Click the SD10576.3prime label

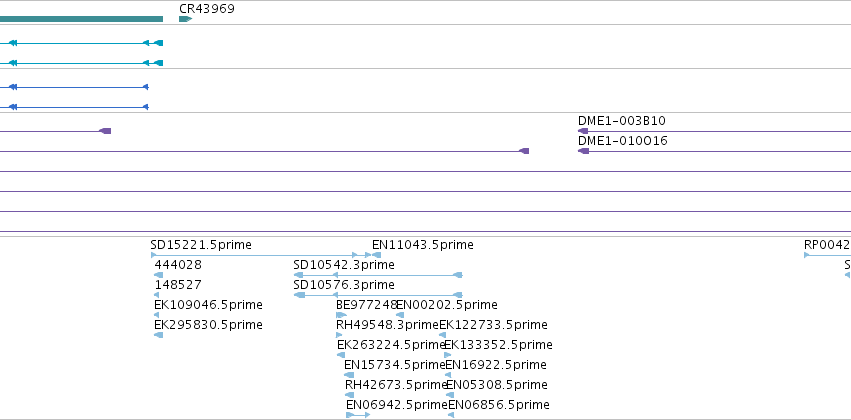pos(344,285)
